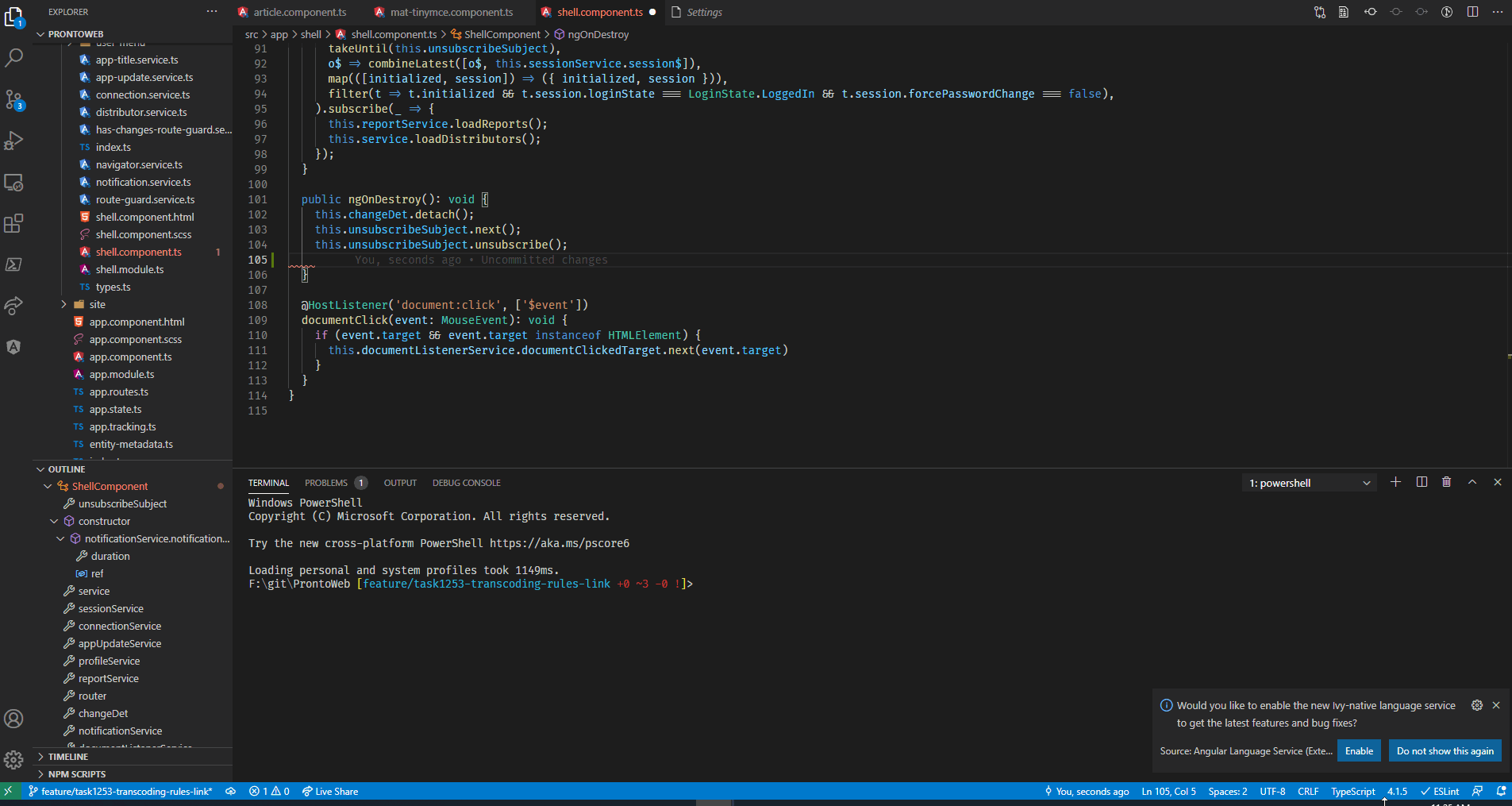Collapse ShellComponent in outline
The height and width of the screenshot is (806, 1512).
pyautogui.click(x=48, y=486)
